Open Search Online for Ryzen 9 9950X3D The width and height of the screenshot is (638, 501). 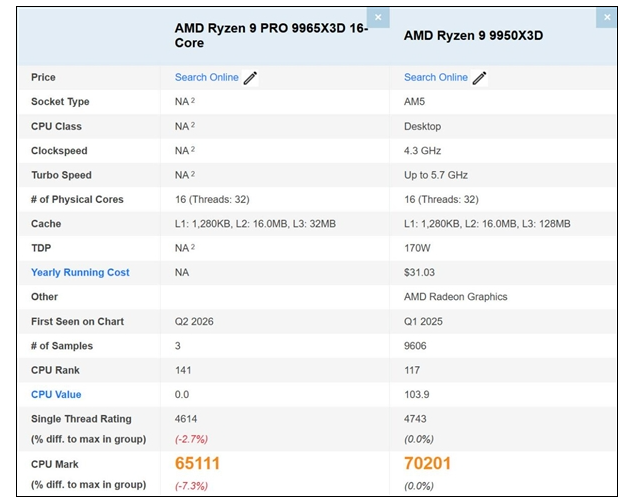[436, 77]
